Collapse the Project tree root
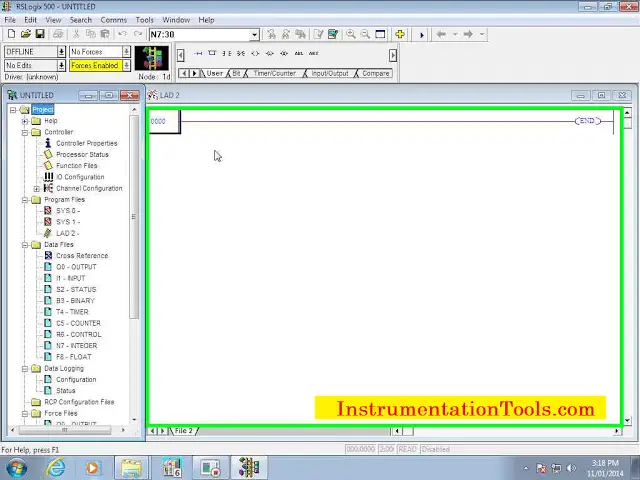 (13, 110)
